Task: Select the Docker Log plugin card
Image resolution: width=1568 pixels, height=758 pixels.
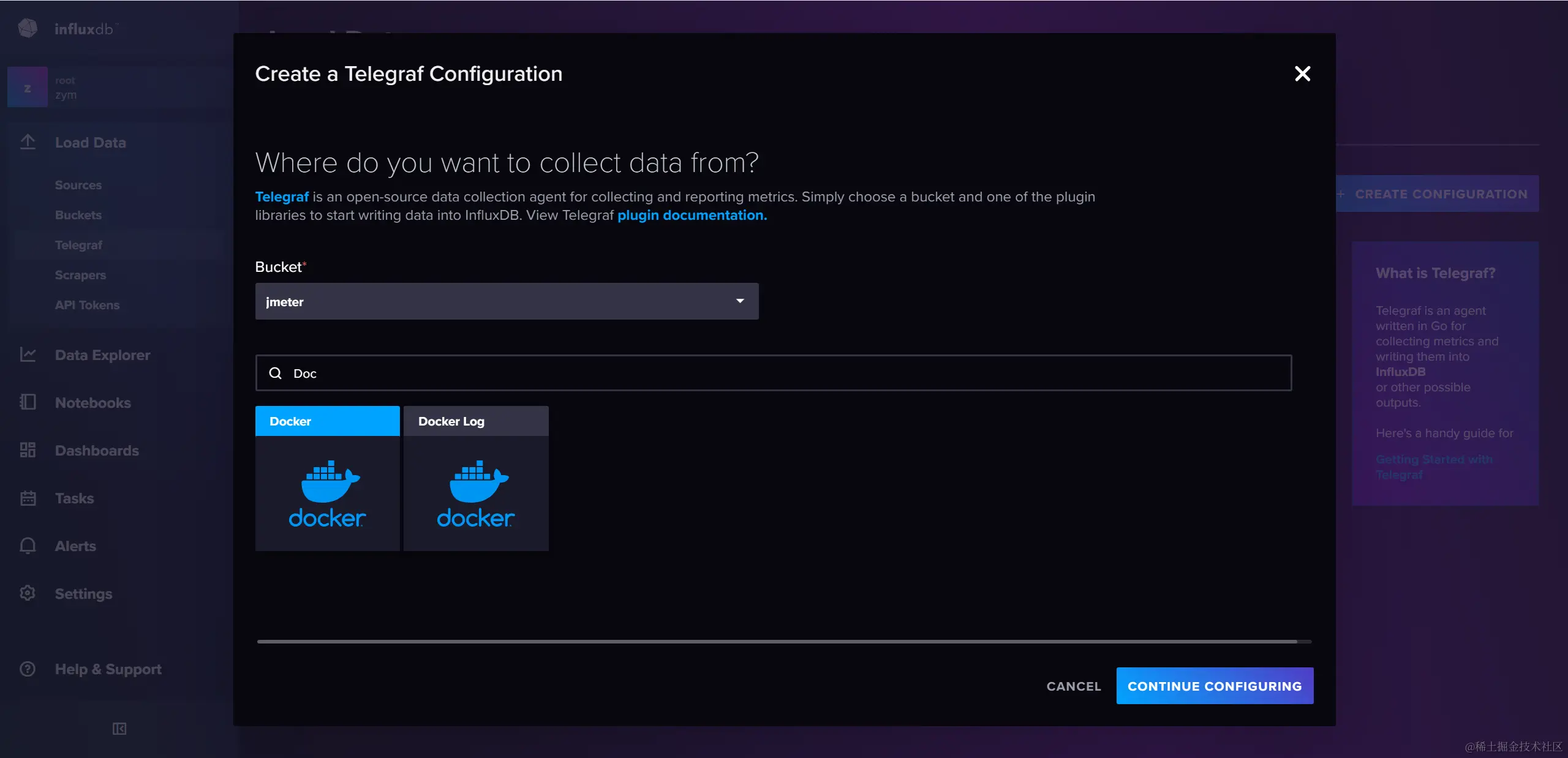Action: coord(476,478)
